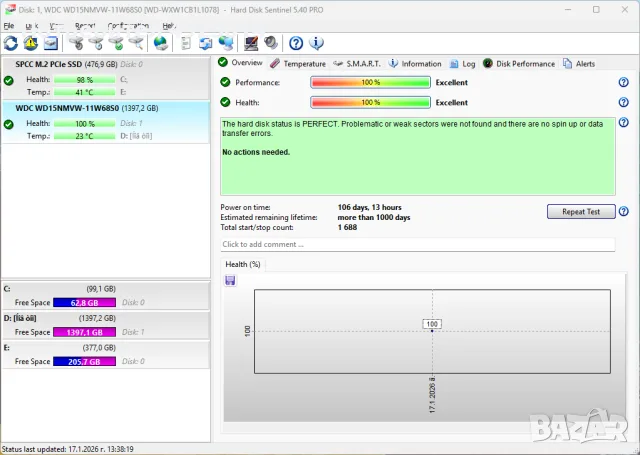Click the Refresh toolbar icon

click(x=11, y=43)
